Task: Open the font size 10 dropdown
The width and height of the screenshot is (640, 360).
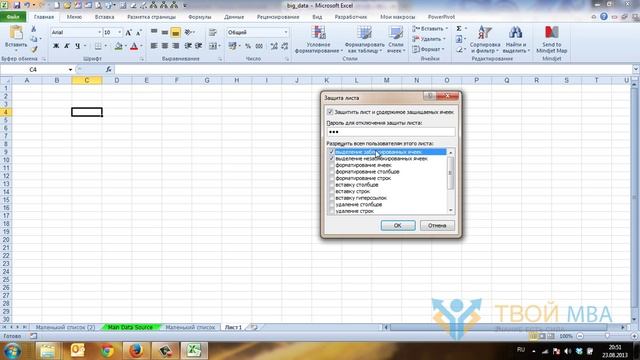Action: [x=120, y=32]
